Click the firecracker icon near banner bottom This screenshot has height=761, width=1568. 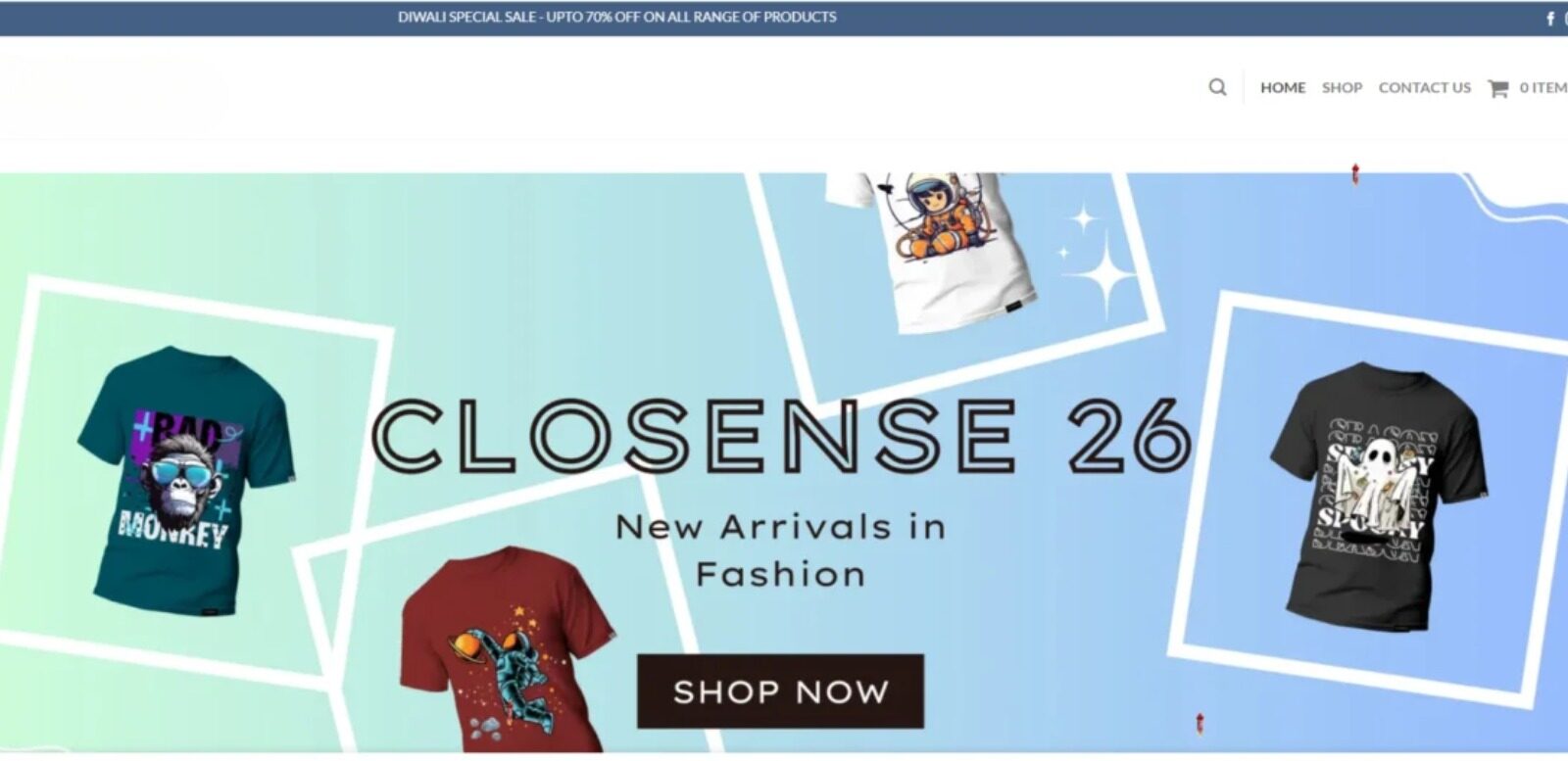coord(1200,724)
